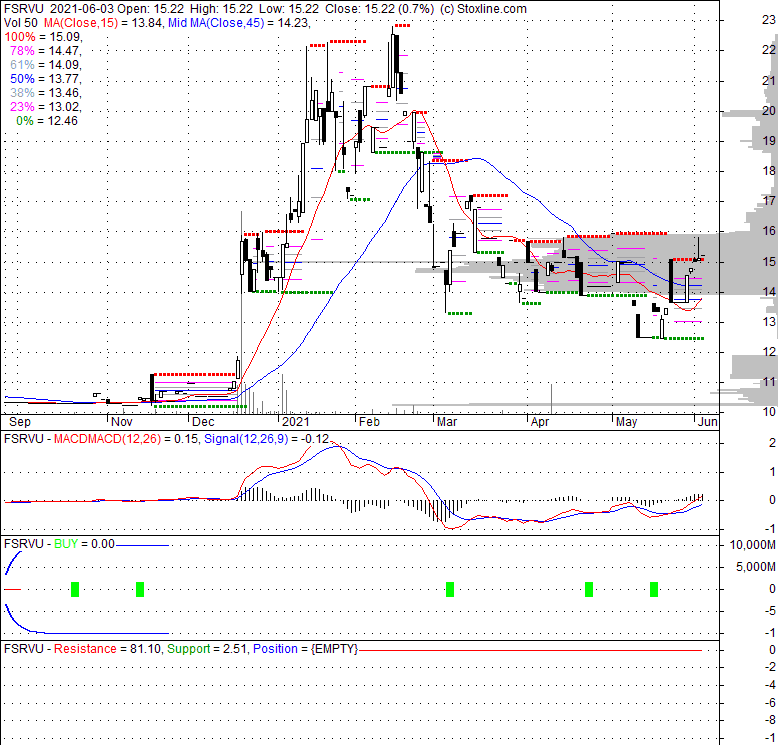Click the 'Signal(12,26,9) = -0.12' label
The width and height of the screenshot is (780, 745).
267,439
